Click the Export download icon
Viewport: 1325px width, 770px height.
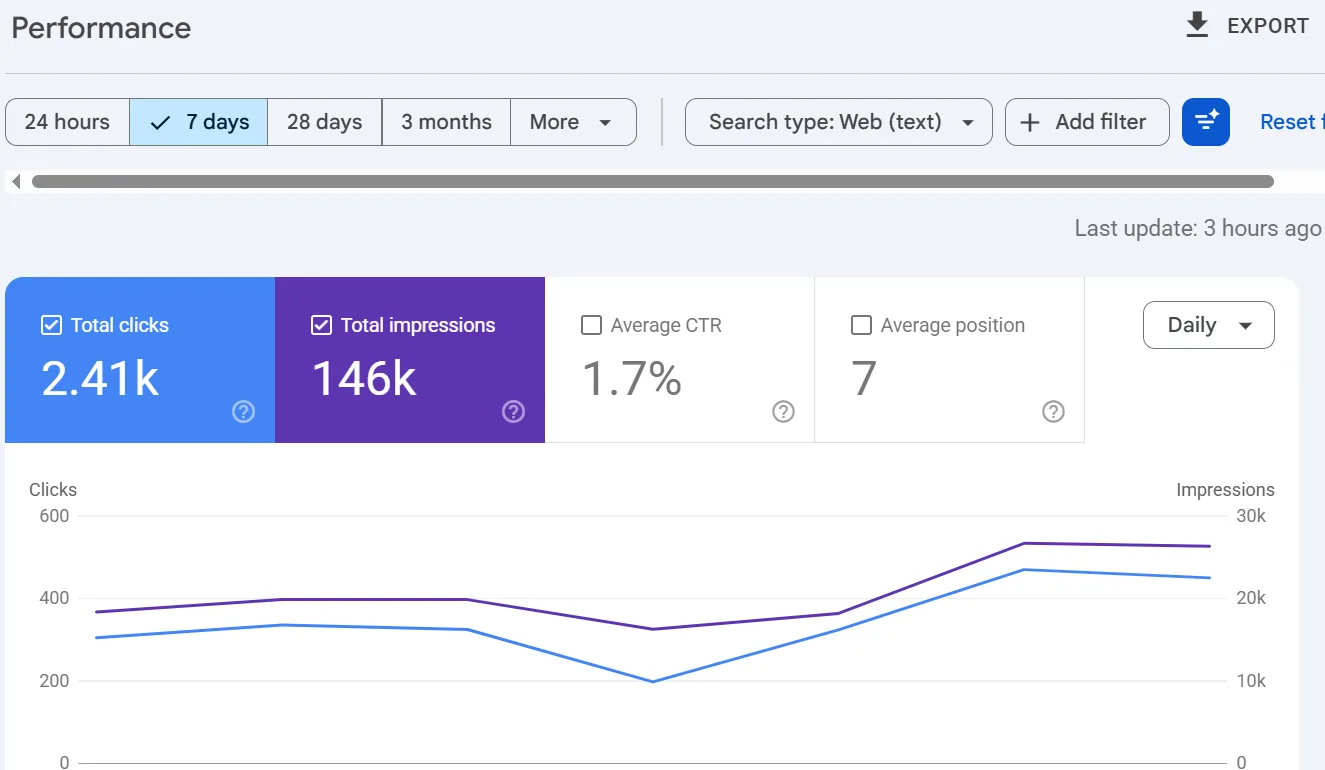pyautogui.click(x=1197, y=26)
